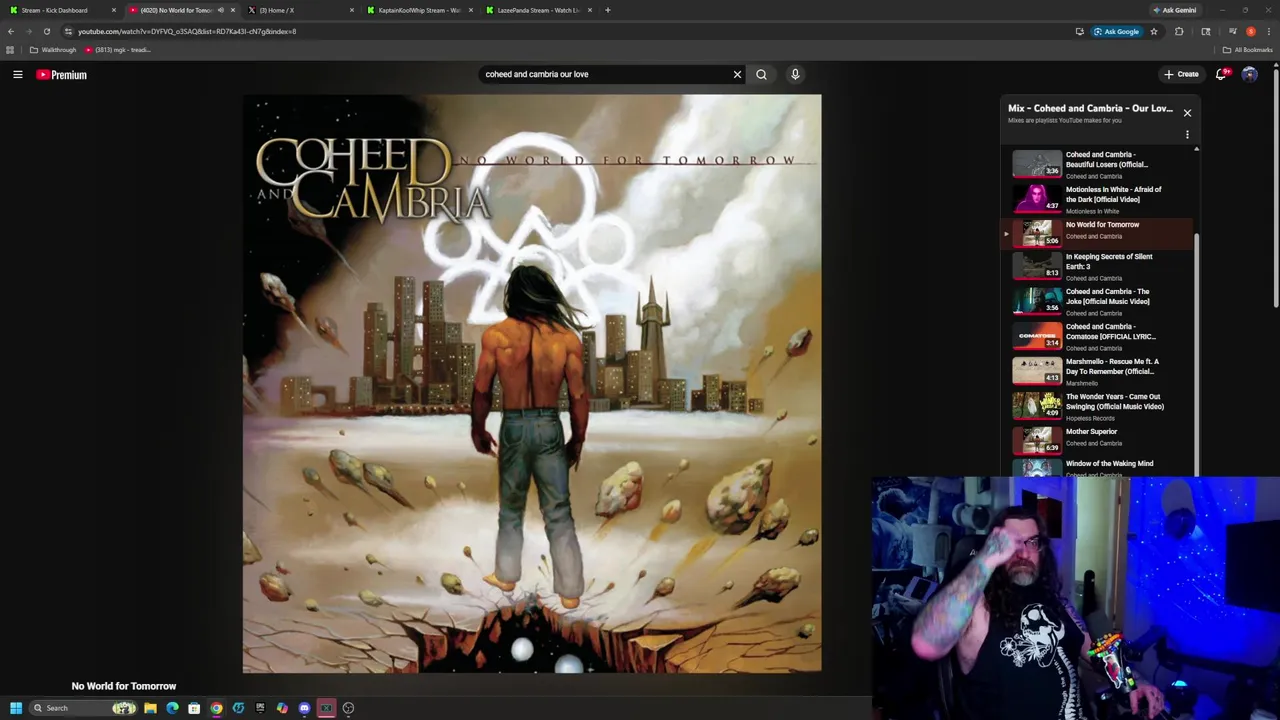Click the YouTube search magnifier button

[761, 74]
